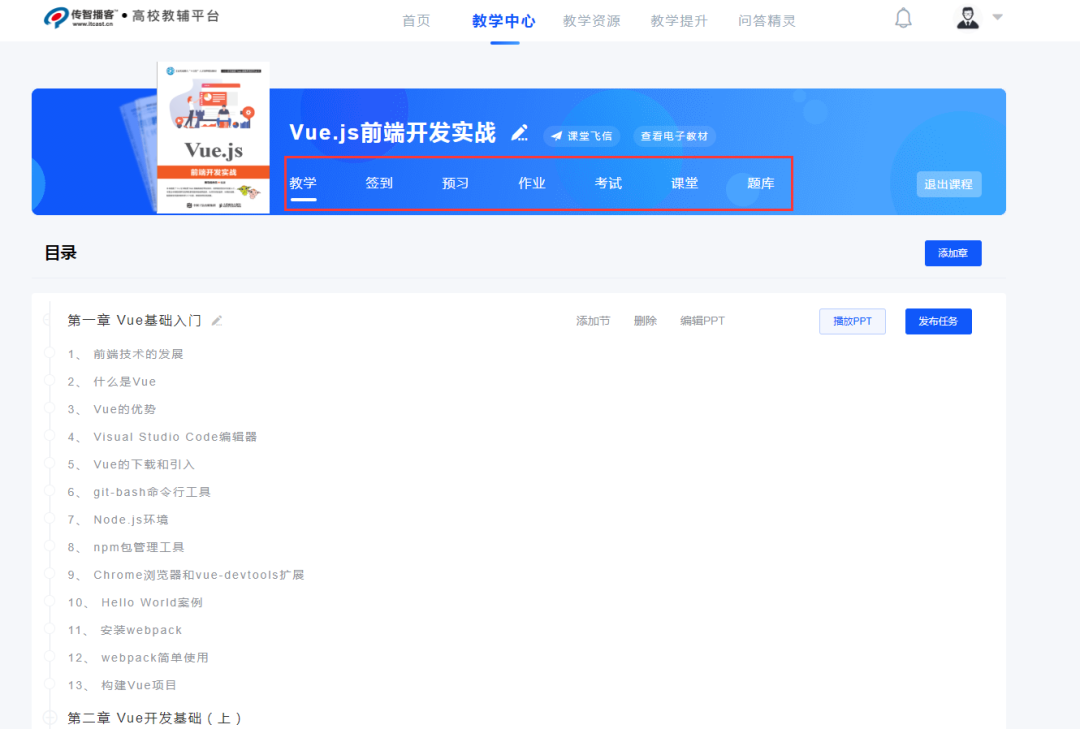Image resolution: width=1080 pixels, height=729 pixels.
Task: Open the user avatar profile
Action: click(968, 18)
